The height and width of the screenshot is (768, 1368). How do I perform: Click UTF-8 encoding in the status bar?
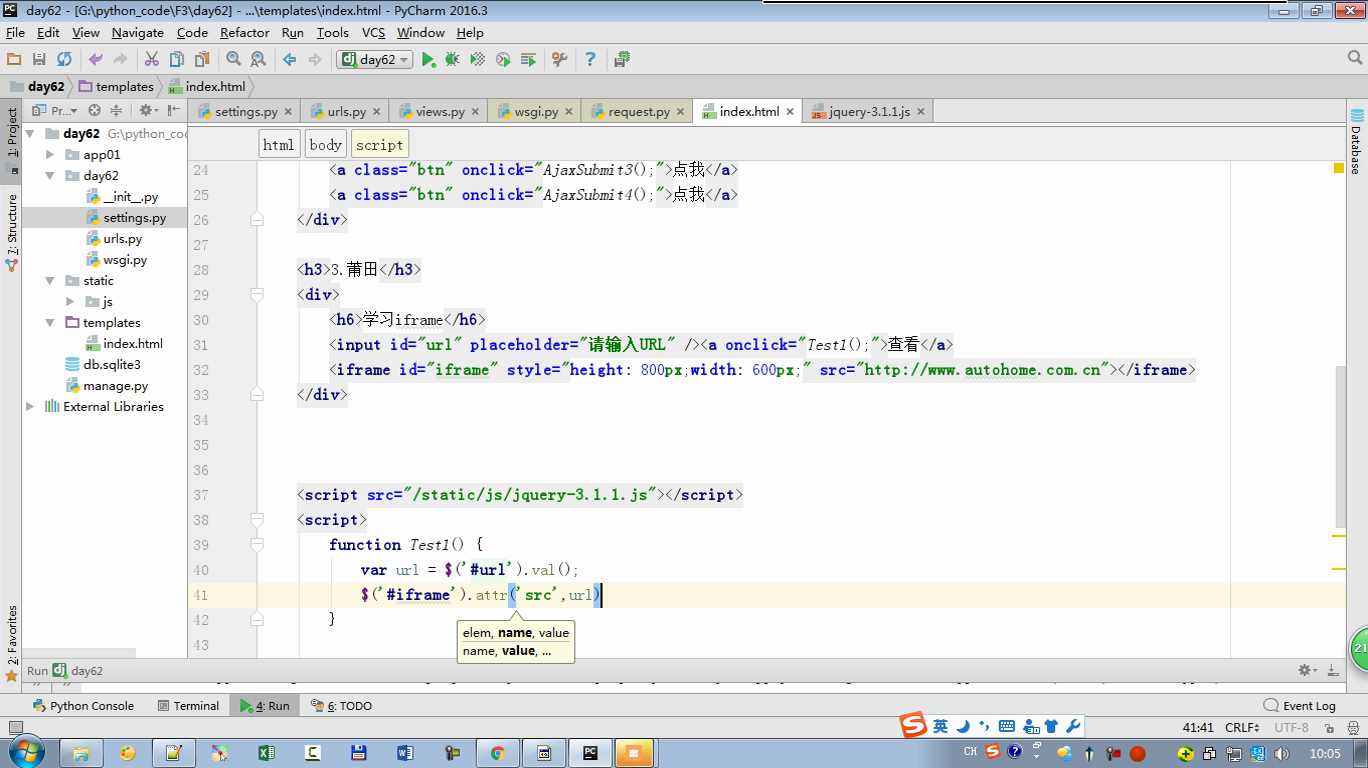tap(1291, 728)
